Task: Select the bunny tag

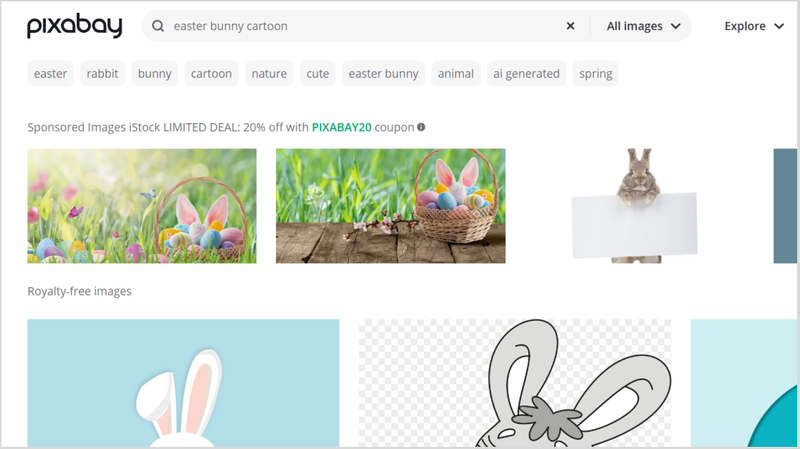Action: point(155,73)
